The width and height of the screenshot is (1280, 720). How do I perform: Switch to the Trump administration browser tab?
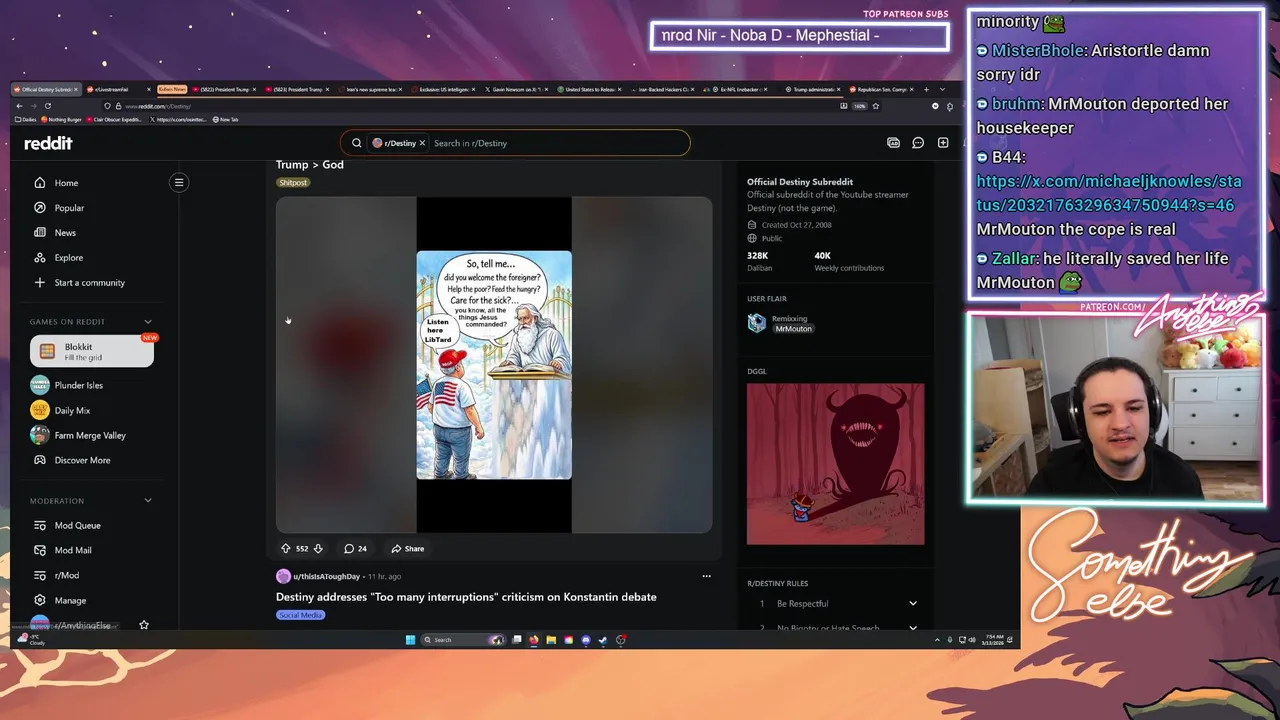816,90
